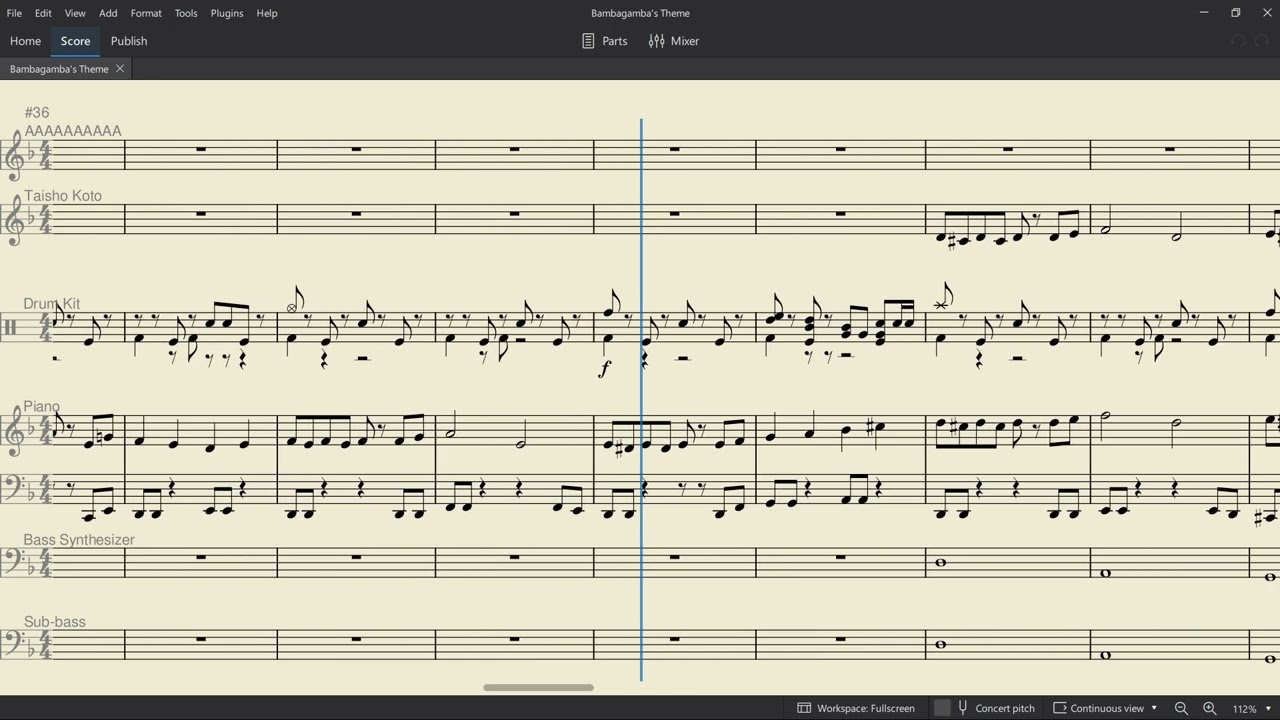The image size is (1280, 720).
Task: Click the zoom in magnifier icon
Action: pyautogui.click(x=1209, y=708)
